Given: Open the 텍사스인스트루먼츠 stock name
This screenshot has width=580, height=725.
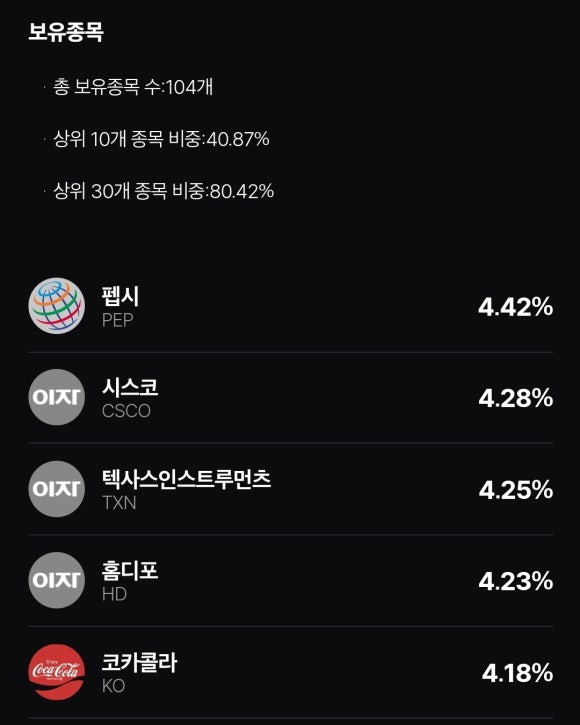Looking at the screenshot, I should pos(186,479).
